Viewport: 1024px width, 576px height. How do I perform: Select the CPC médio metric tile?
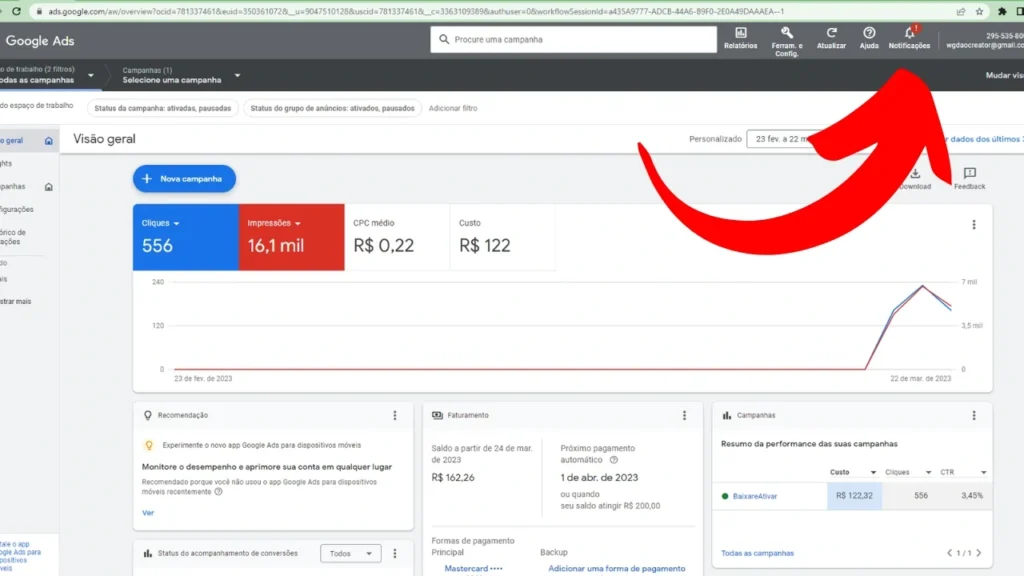point(397,238)
